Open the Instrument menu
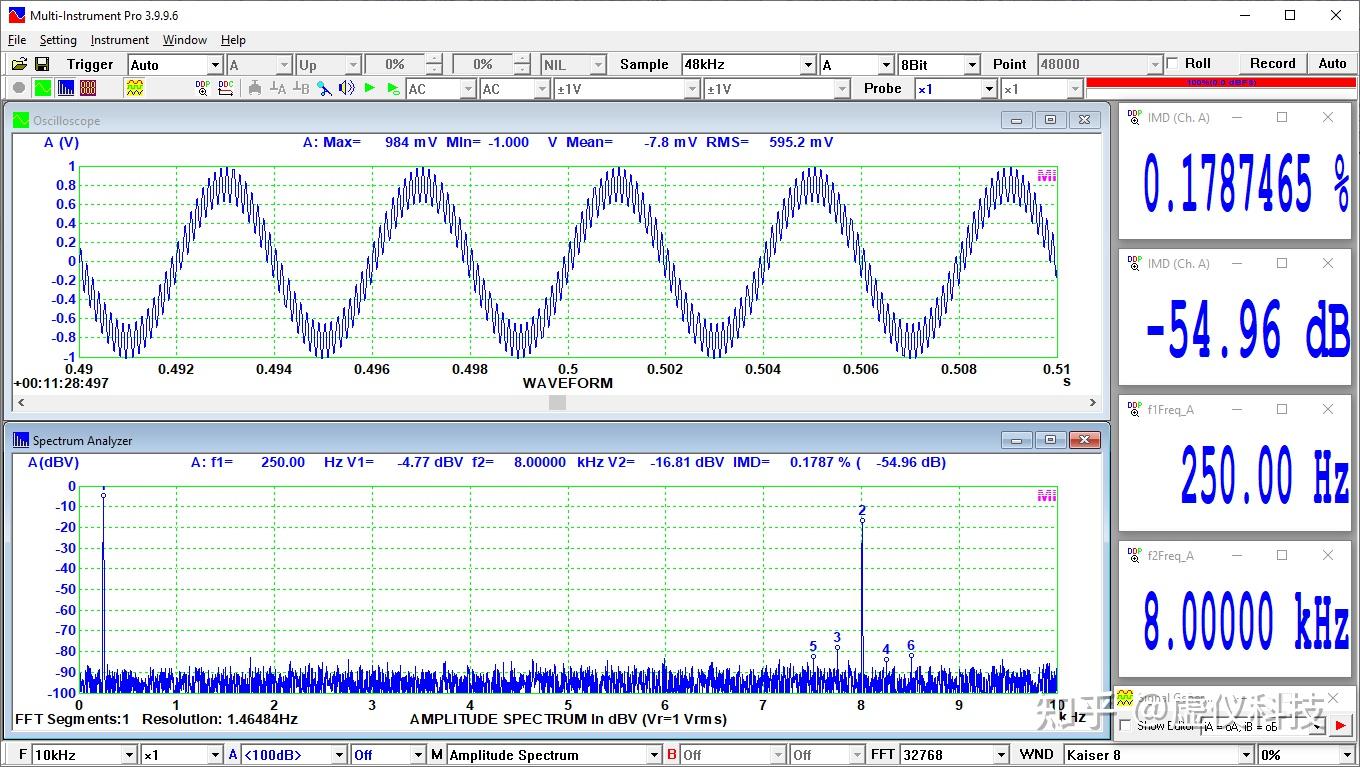The height and width of the screenshot is (767, 1360). click(x=119, y=40)
